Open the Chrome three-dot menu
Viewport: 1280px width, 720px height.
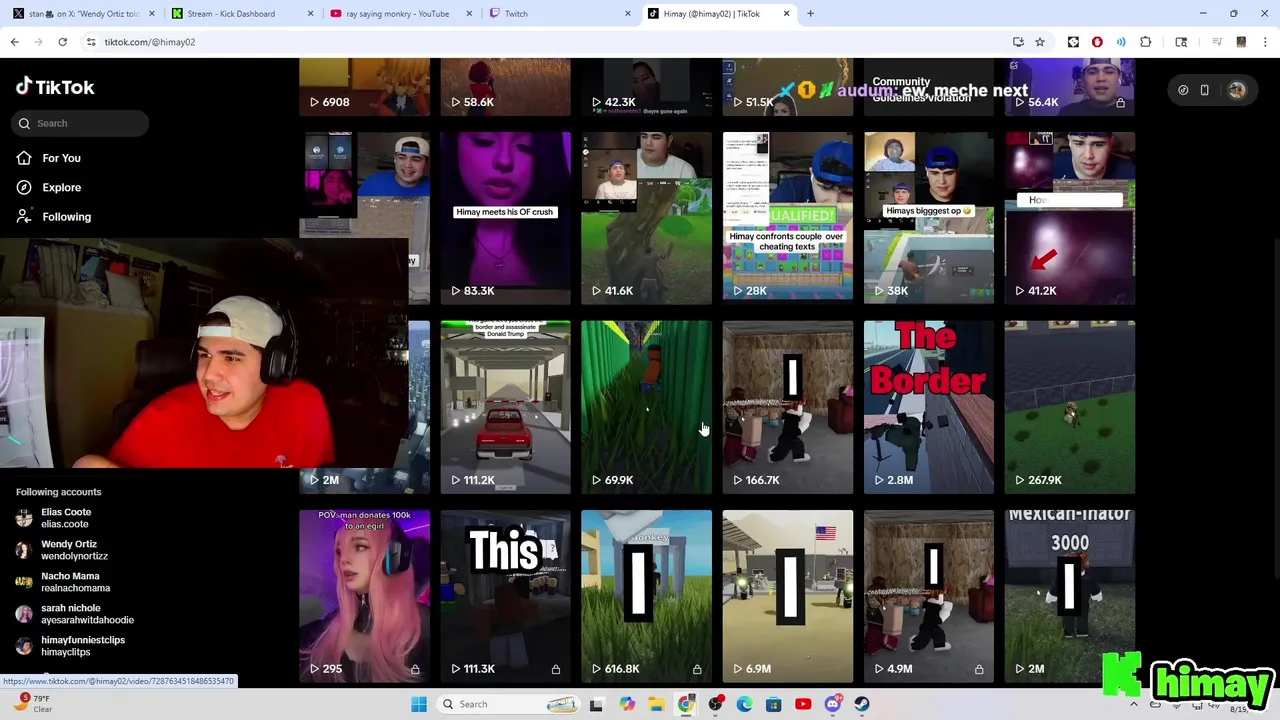click(x=1265, y=42)
